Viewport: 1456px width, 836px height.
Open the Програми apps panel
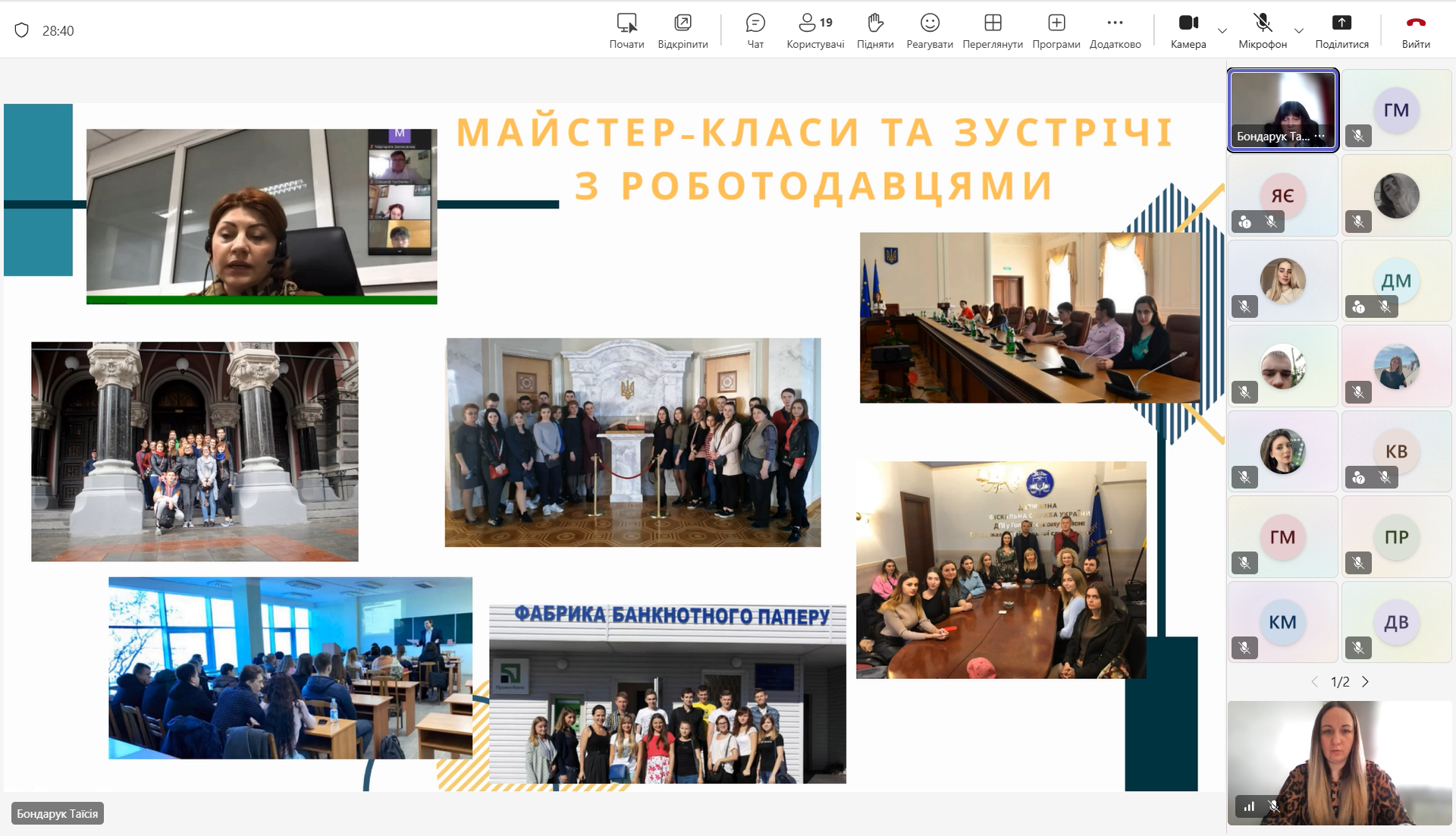click(x=1056, y=30)
